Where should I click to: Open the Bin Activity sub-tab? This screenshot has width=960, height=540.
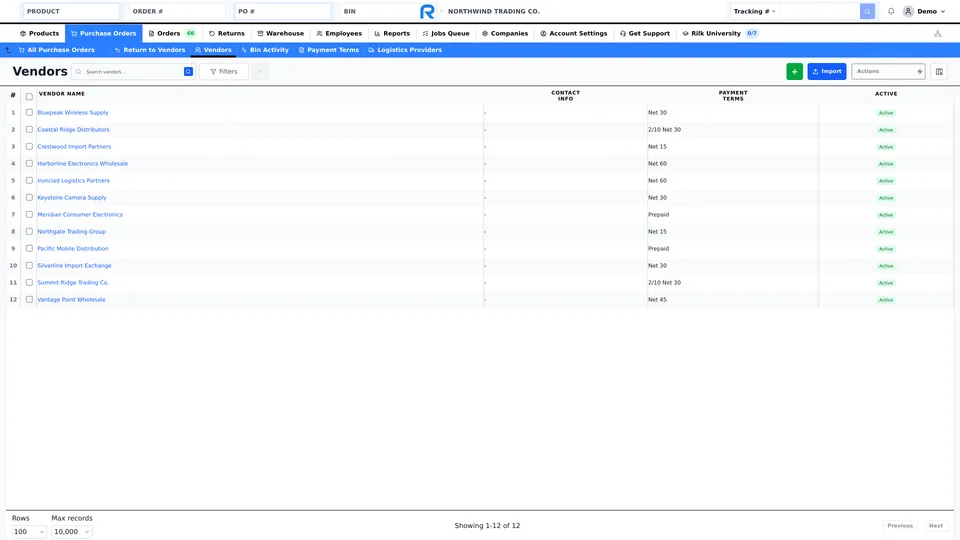pos(264,50)
